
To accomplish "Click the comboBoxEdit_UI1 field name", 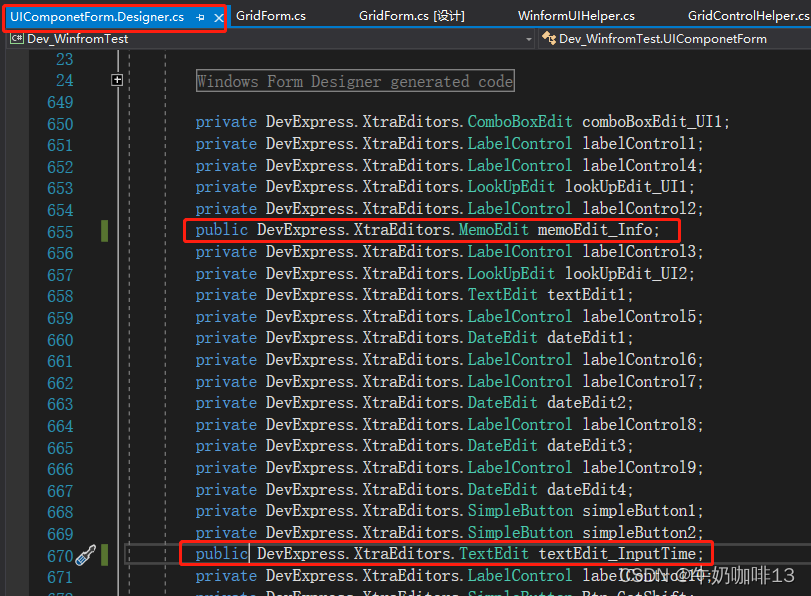I will pos(651,122).
